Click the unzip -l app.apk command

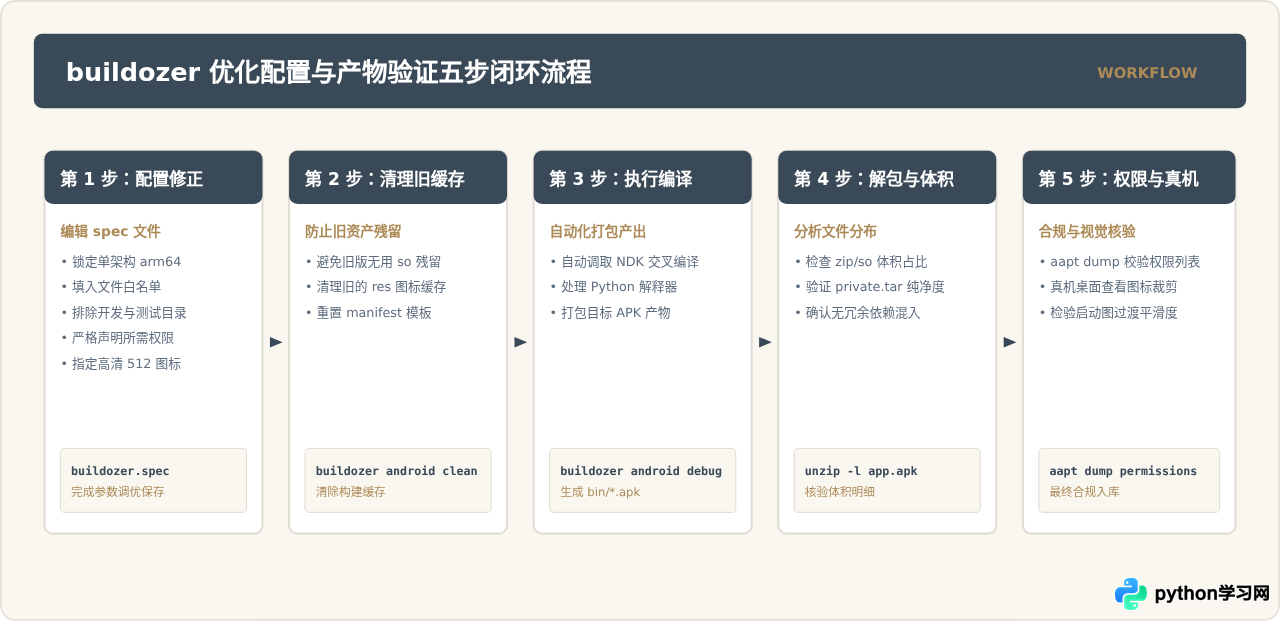click(x=861, y=471)
